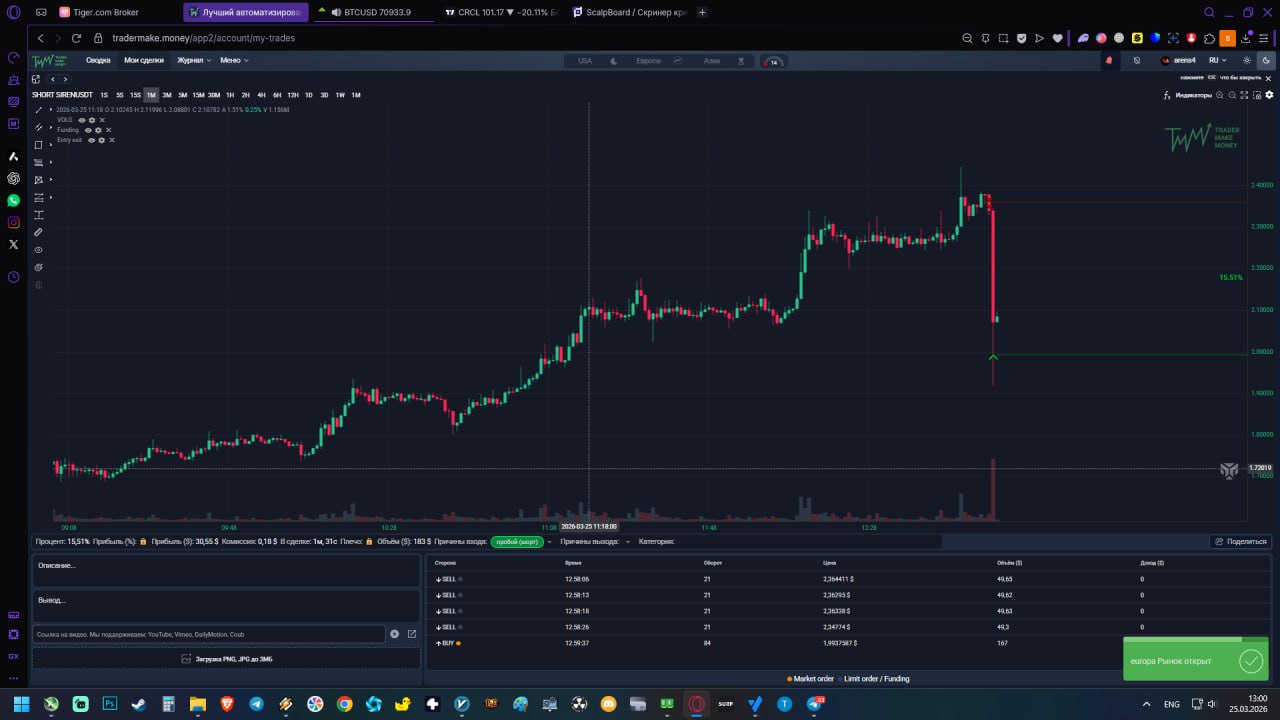Image resolution: width=1280 pixels, height=720 pixels.
Task: Select the 15M timeframe
Action: (198, 95)
